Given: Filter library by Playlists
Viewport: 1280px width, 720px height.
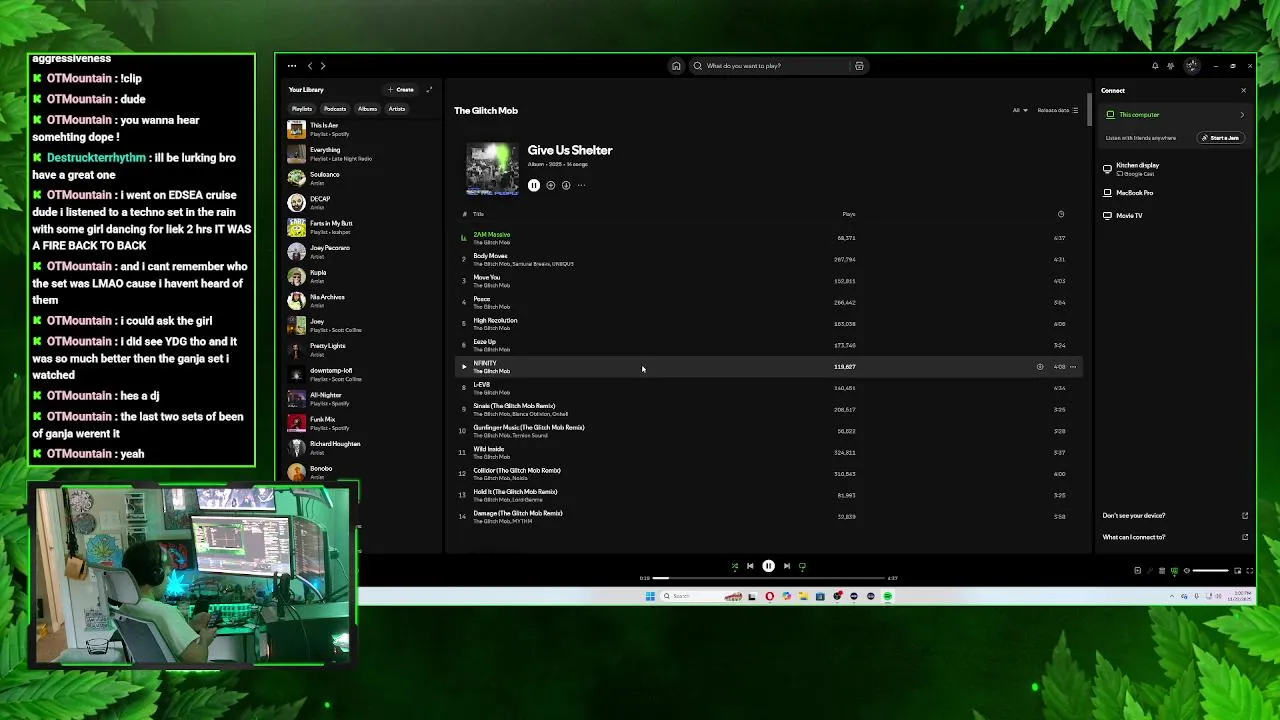Looking at the screenshot, I should pyautogui.click(x=301, y=109).
